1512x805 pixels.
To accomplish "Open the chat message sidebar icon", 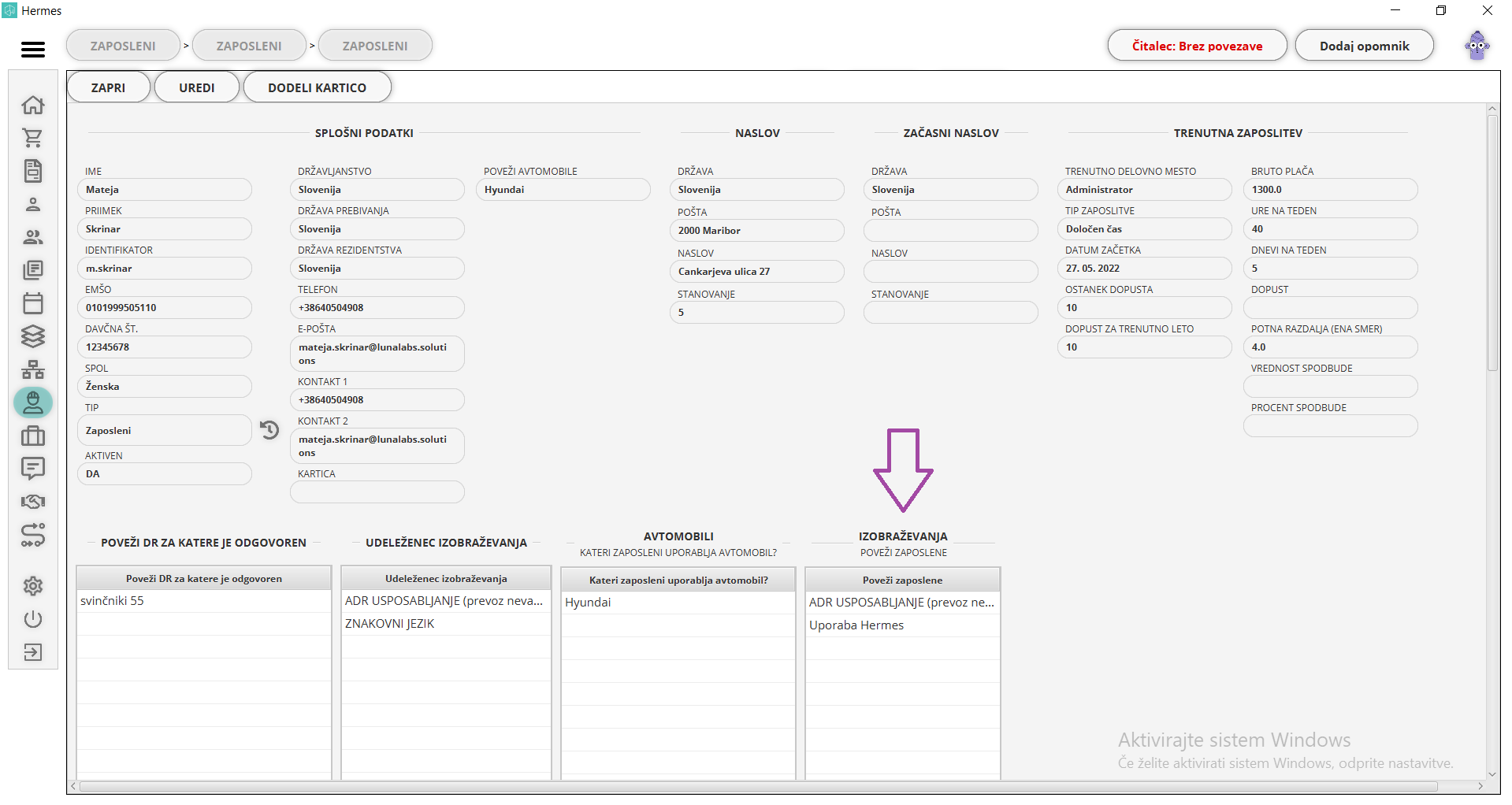I will coord(33,469).
